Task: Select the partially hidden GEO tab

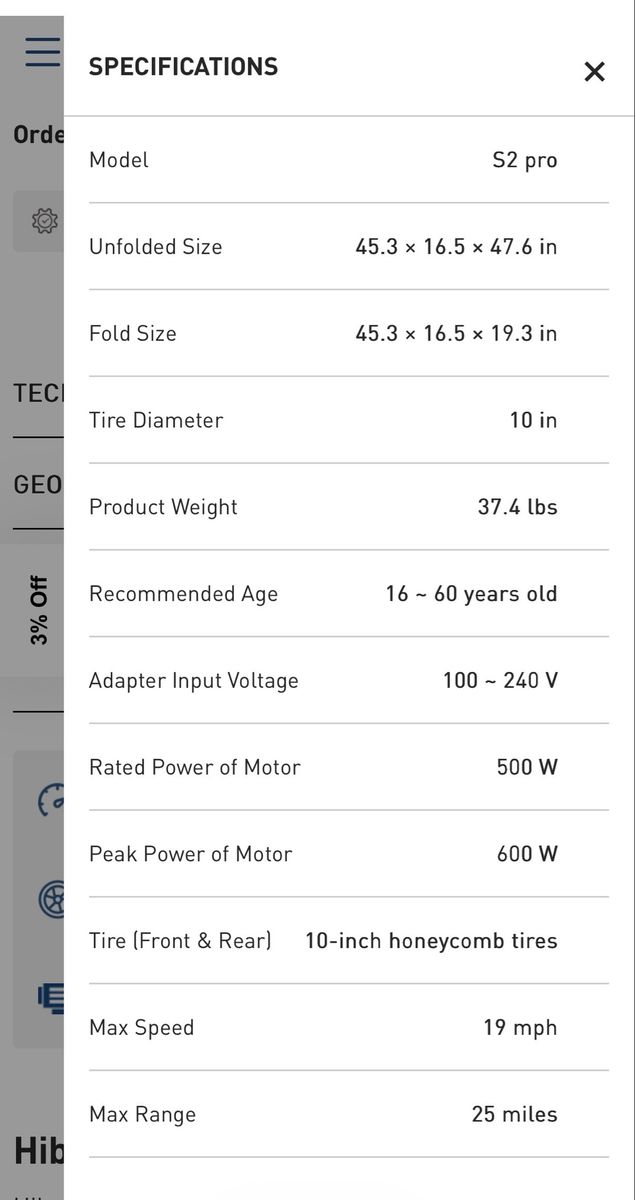Action: click(x=38, y=485)
